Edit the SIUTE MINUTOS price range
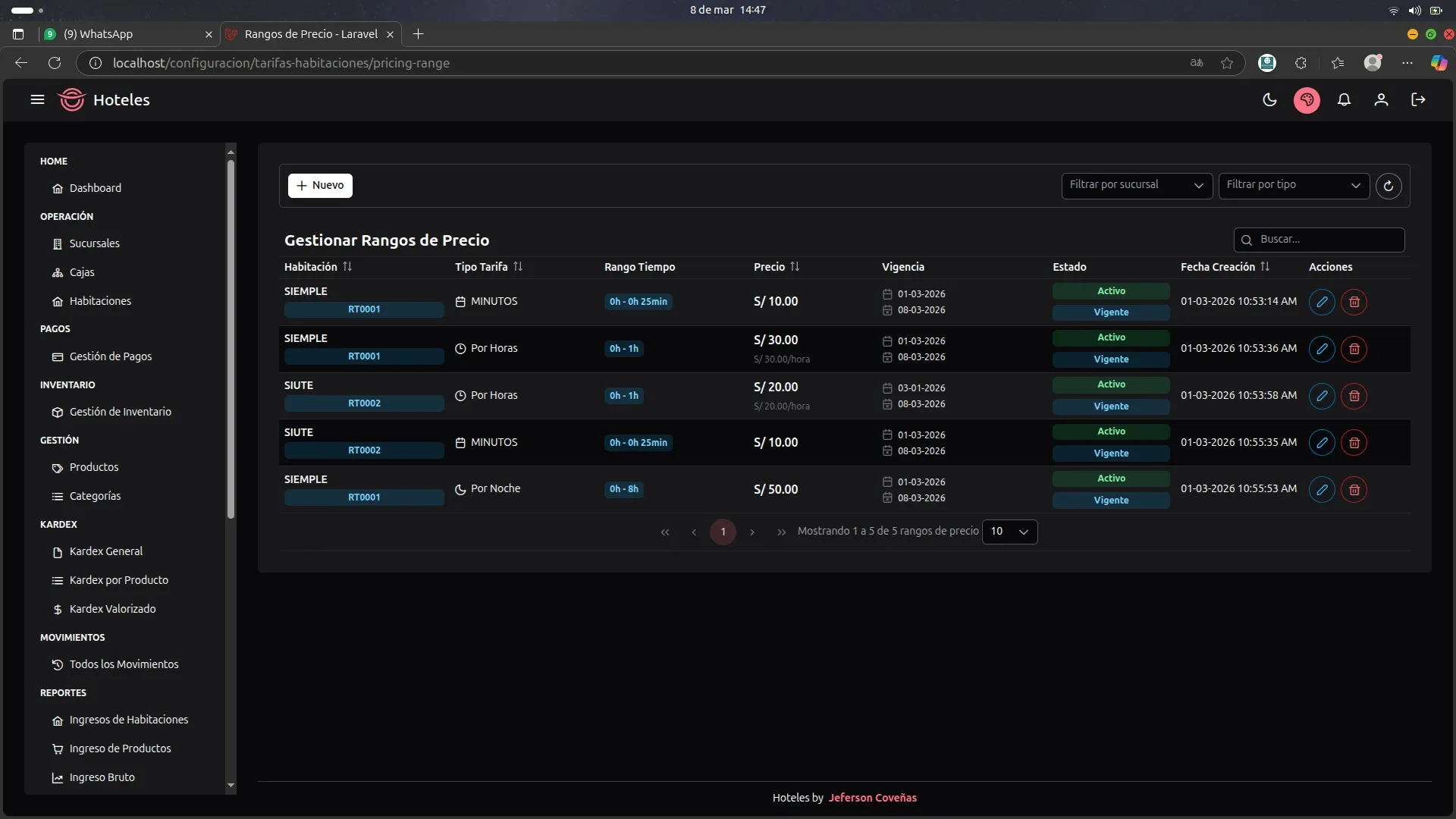The height and width of the screenshot is (819, 1456). tap(1322, 443)
